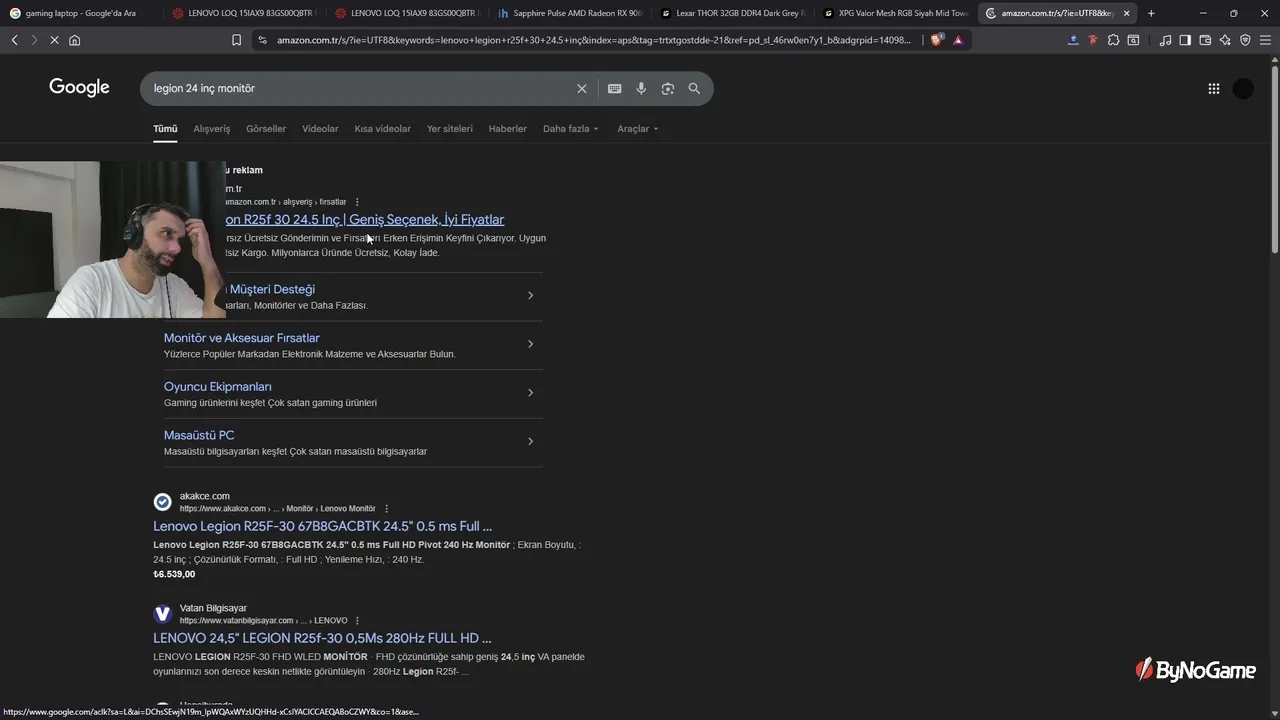Viewport: 1280px width, 720px height.
Task: Open the Amazon R25f 30 24.5 İnç ad link
Action: click(x=365, y=220)
